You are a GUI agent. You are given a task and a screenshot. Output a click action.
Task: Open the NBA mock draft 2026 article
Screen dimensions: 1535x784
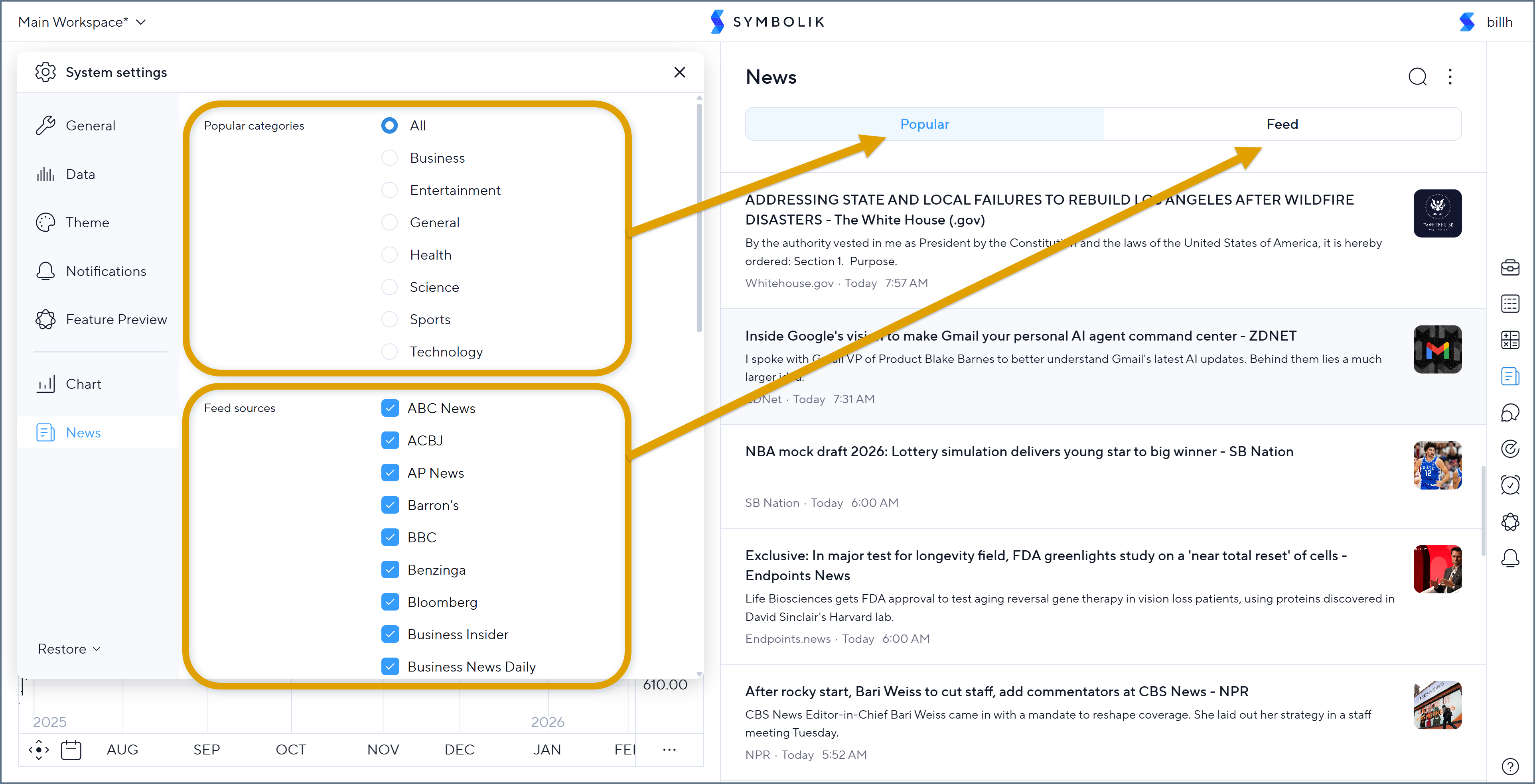pos(1018,451)
